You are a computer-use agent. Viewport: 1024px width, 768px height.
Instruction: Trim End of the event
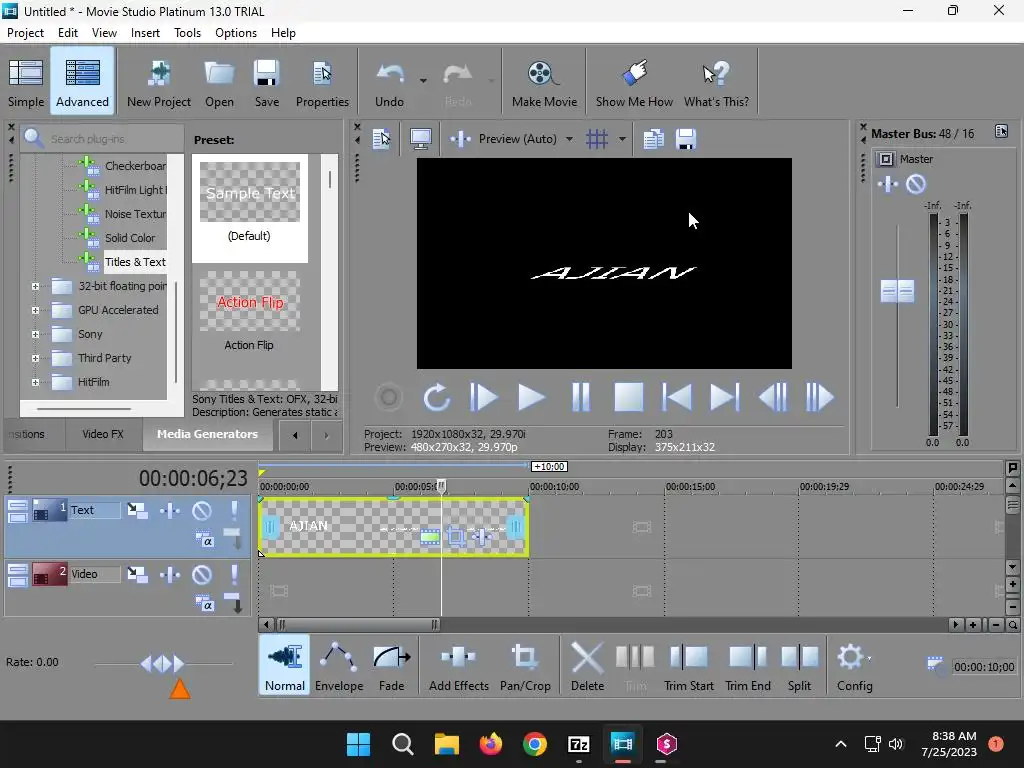pyautogui.click(x=748, y=666)
